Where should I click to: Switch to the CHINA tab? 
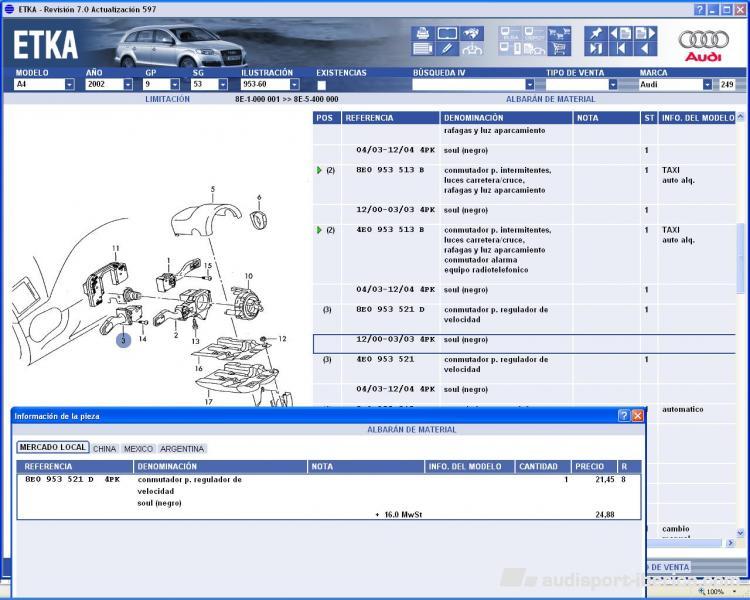104,449
